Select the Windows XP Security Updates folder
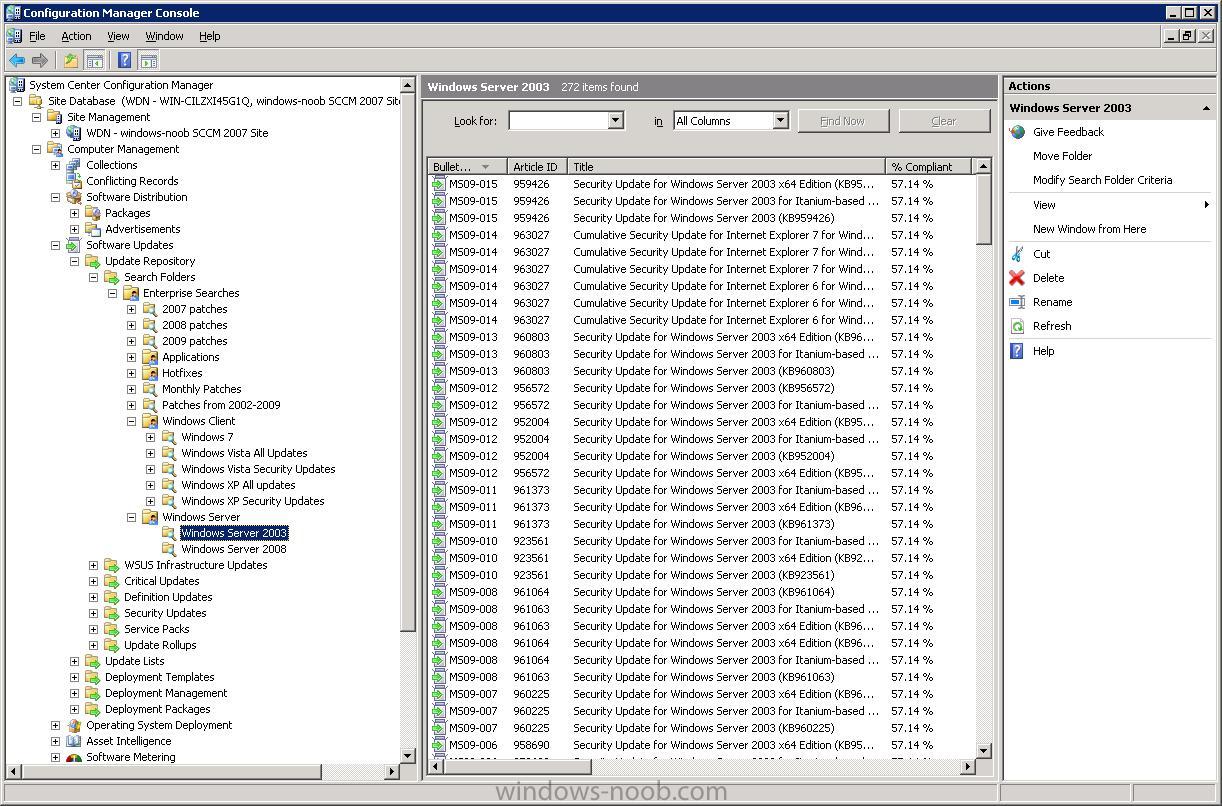This screenshot has height=806, width=1222. click(252, 501)
